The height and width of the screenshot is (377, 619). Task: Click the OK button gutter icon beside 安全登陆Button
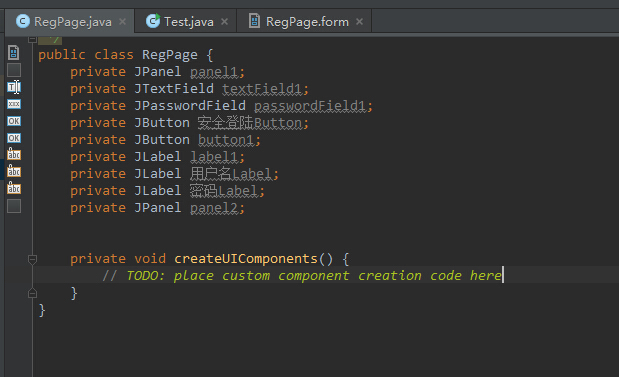pos(14,121)
